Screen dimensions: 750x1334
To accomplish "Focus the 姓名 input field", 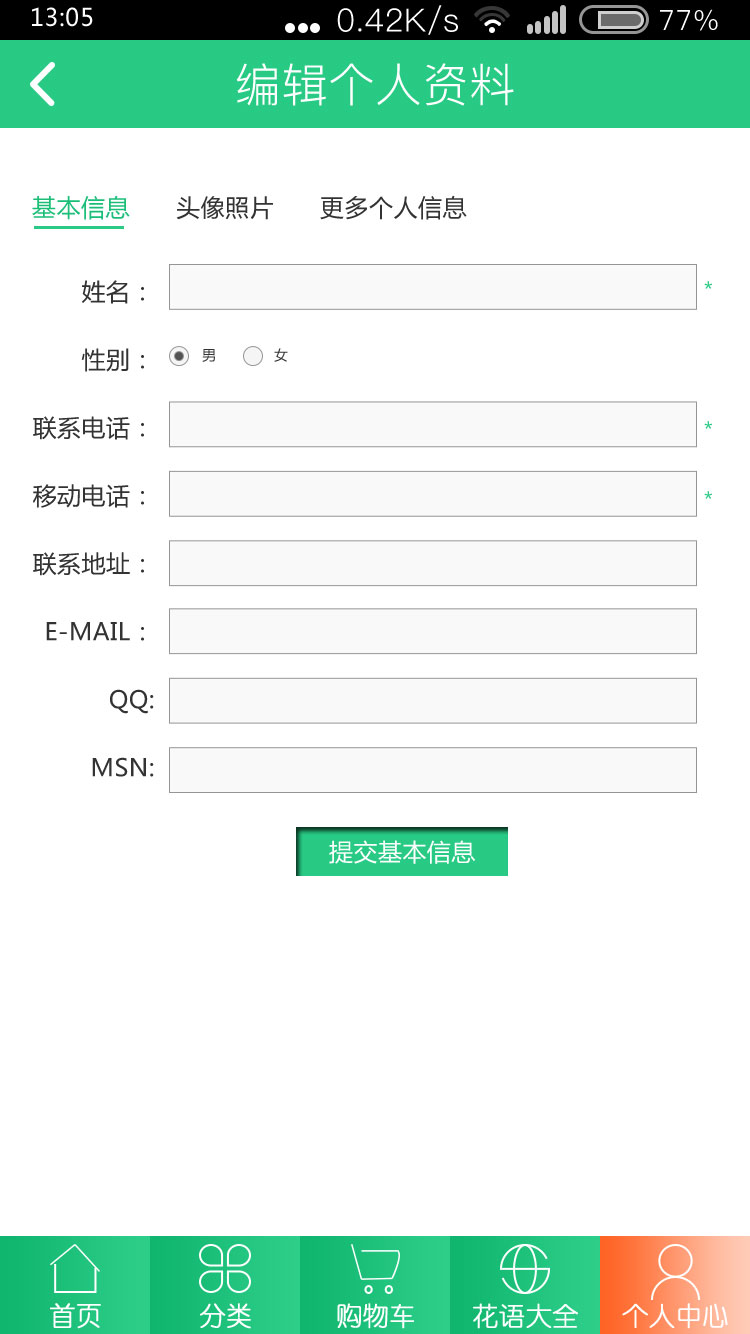I will click(433, 287).
